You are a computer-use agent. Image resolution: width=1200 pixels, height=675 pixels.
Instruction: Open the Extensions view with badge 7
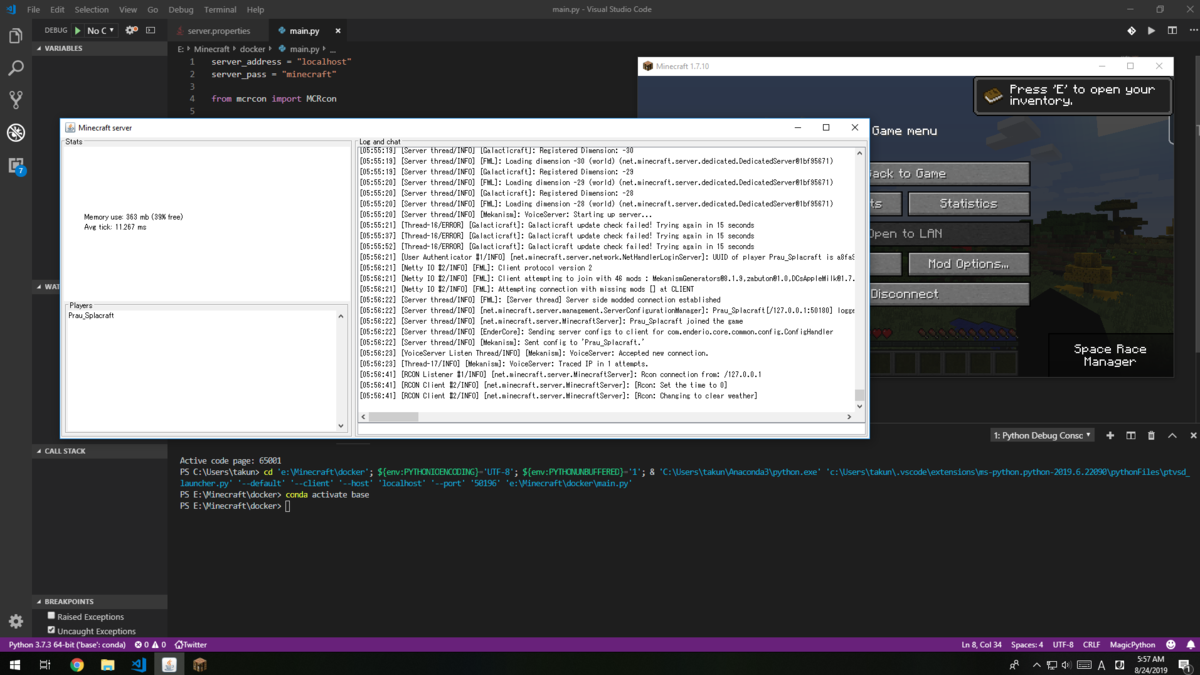click(x=16, y=165)
